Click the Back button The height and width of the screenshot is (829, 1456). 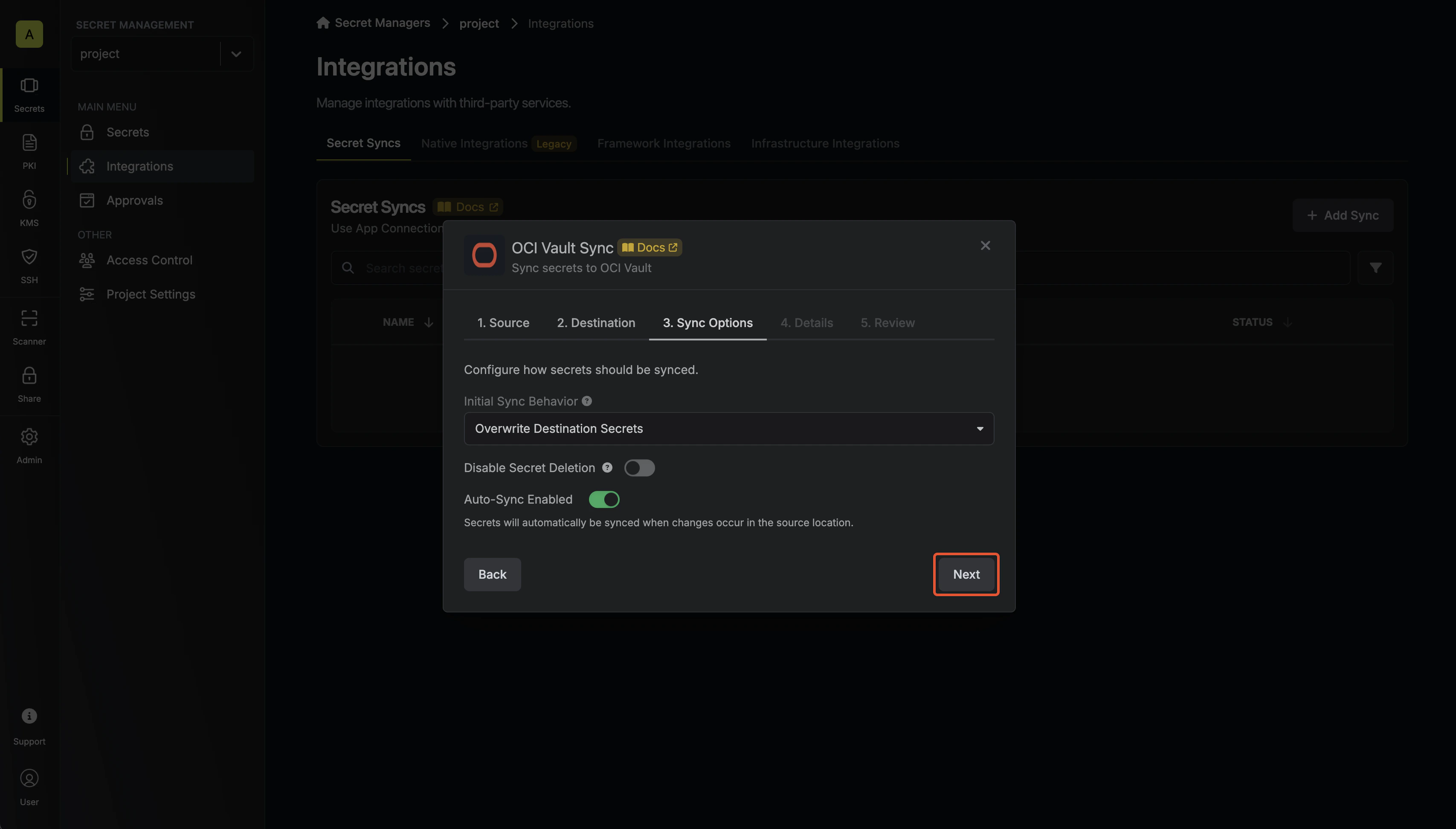492,574
